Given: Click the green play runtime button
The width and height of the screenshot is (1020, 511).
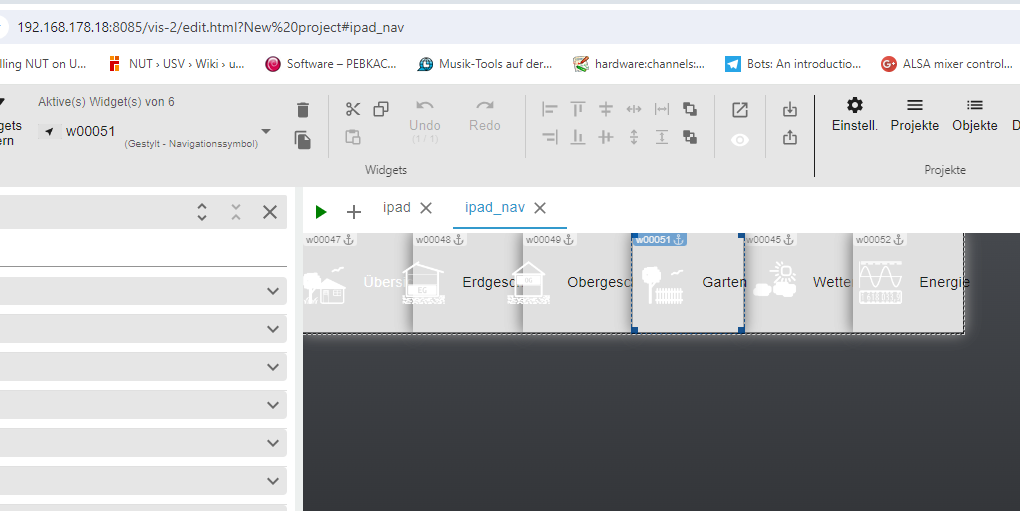Looking at the screenshot, I should (321, 211).
